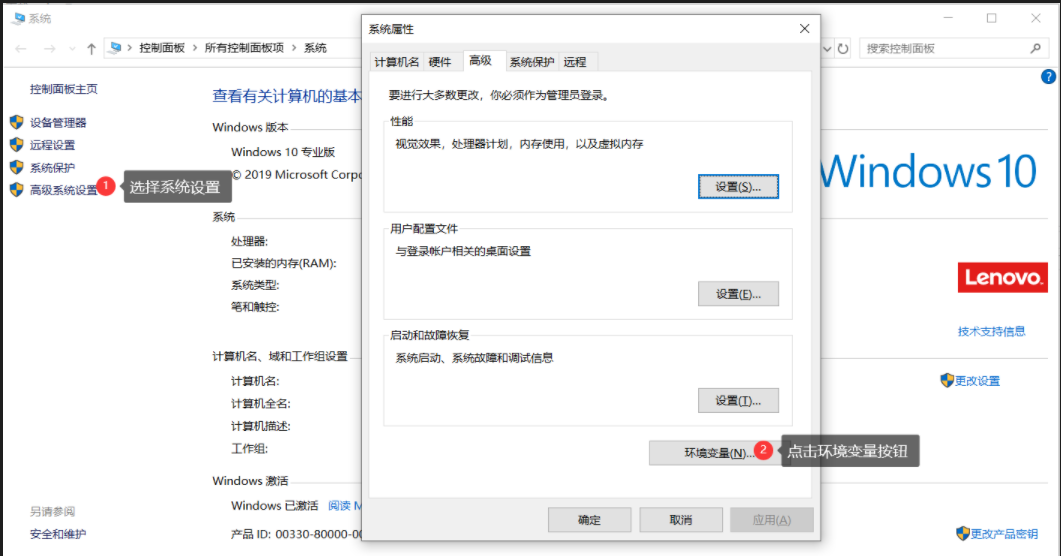This screenshot has height=556, width=1061.
Task: Switch to 系统保护 tab in dialog
Action: click(x=532, y=62)
